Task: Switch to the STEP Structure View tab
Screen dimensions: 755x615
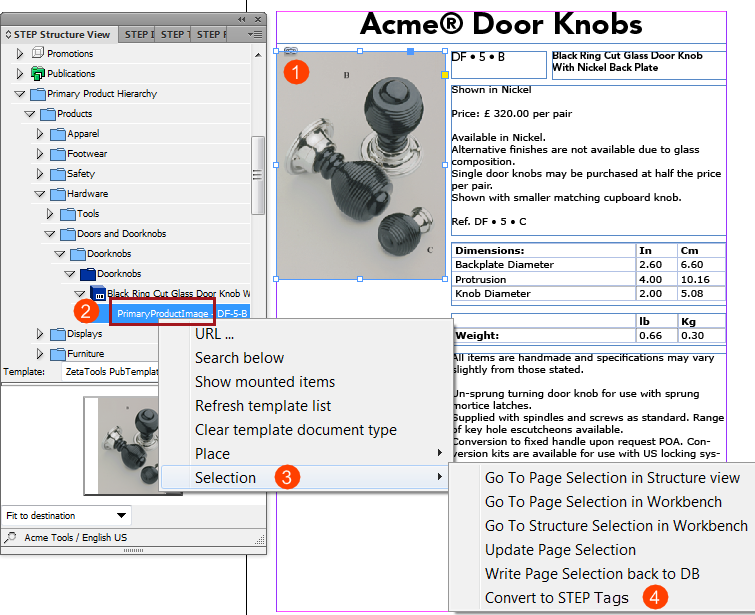Action: (x=59, y=35)
